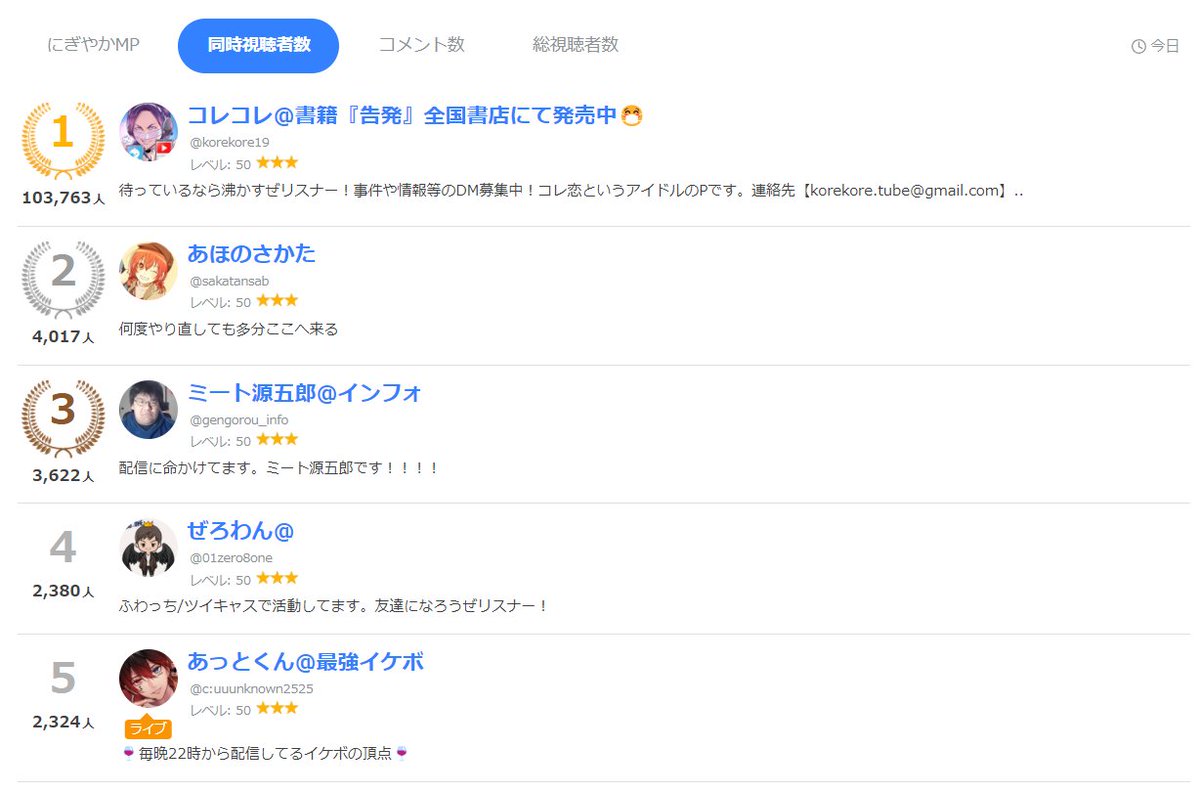Open korekore19's avatar thumbnail
1200x792 pixels.
tap(148, 131)
